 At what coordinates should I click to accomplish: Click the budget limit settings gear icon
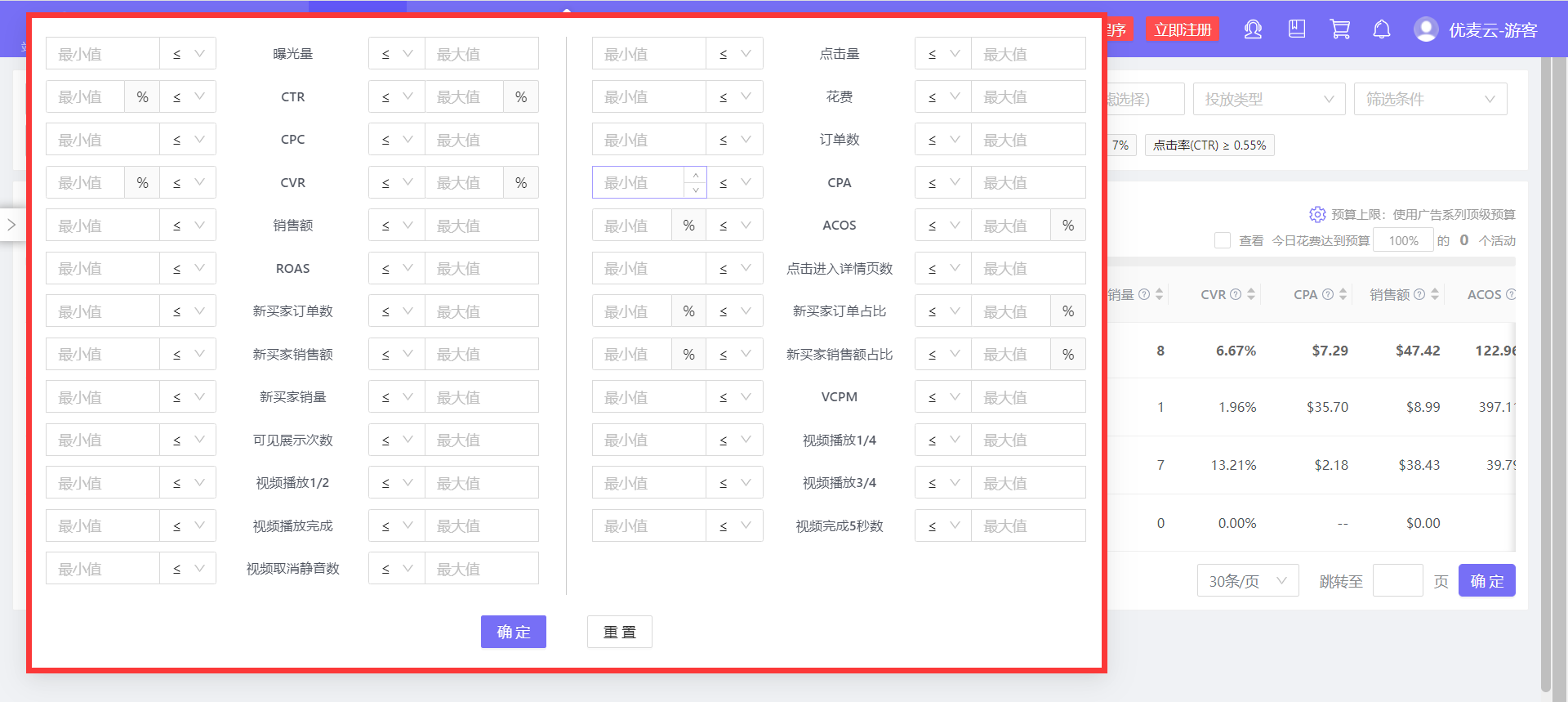(x=1317, y=214)
